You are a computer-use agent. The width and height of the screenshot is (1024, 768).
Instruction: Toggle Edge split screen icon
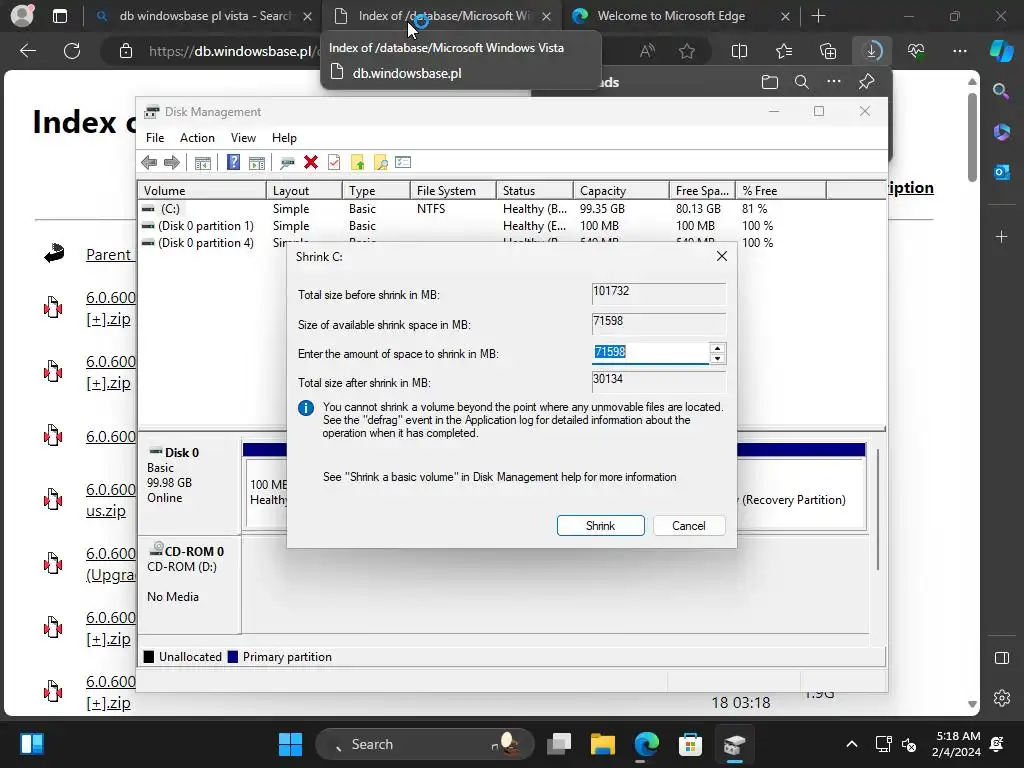739,51
